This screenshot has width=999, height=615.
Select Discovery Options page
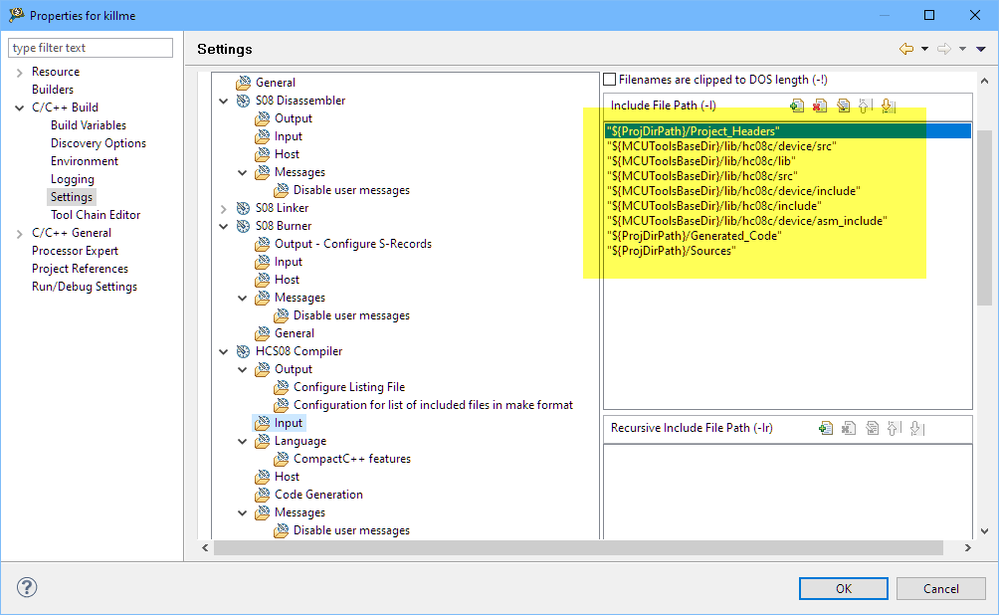point(98,143)
